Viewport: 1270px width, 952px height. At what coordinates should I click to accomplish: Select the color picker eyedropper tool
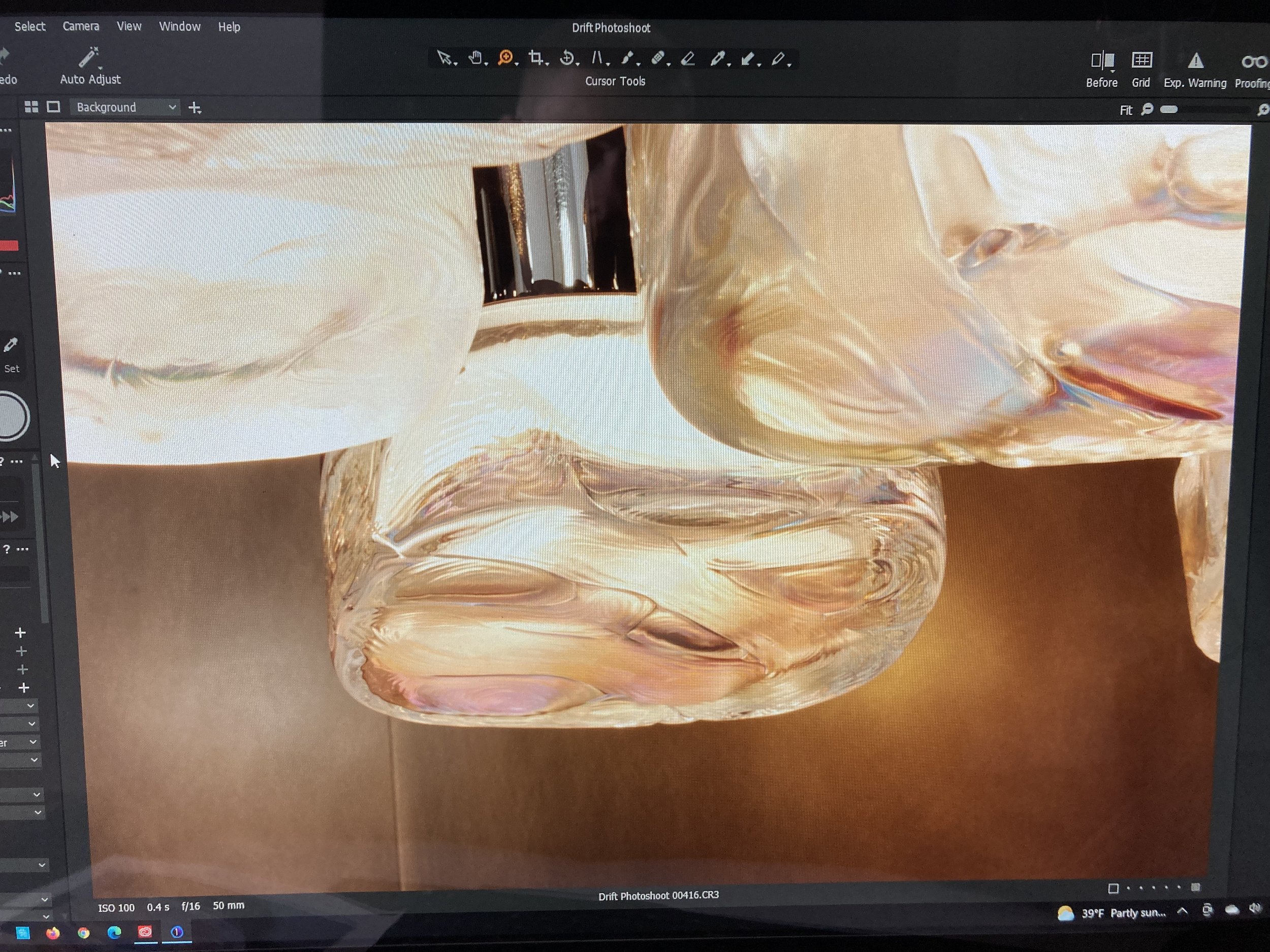[x=717, y=58]
